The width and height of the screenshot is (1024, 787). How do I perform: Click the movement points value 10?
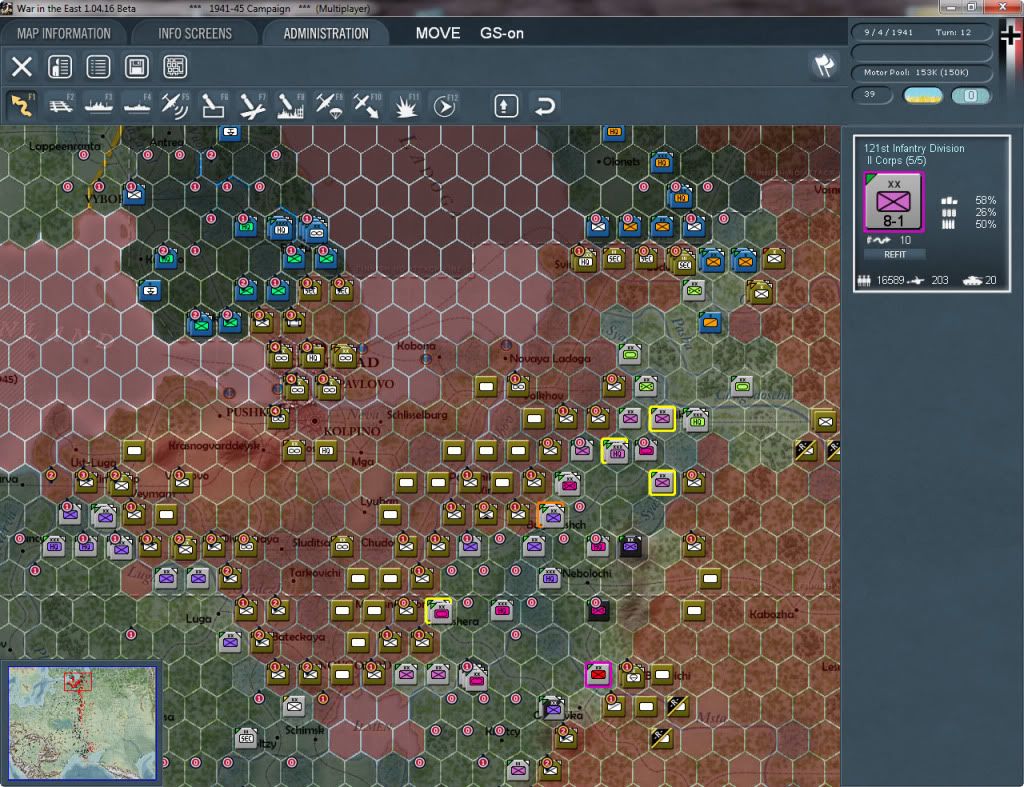(x=905, y=240)
